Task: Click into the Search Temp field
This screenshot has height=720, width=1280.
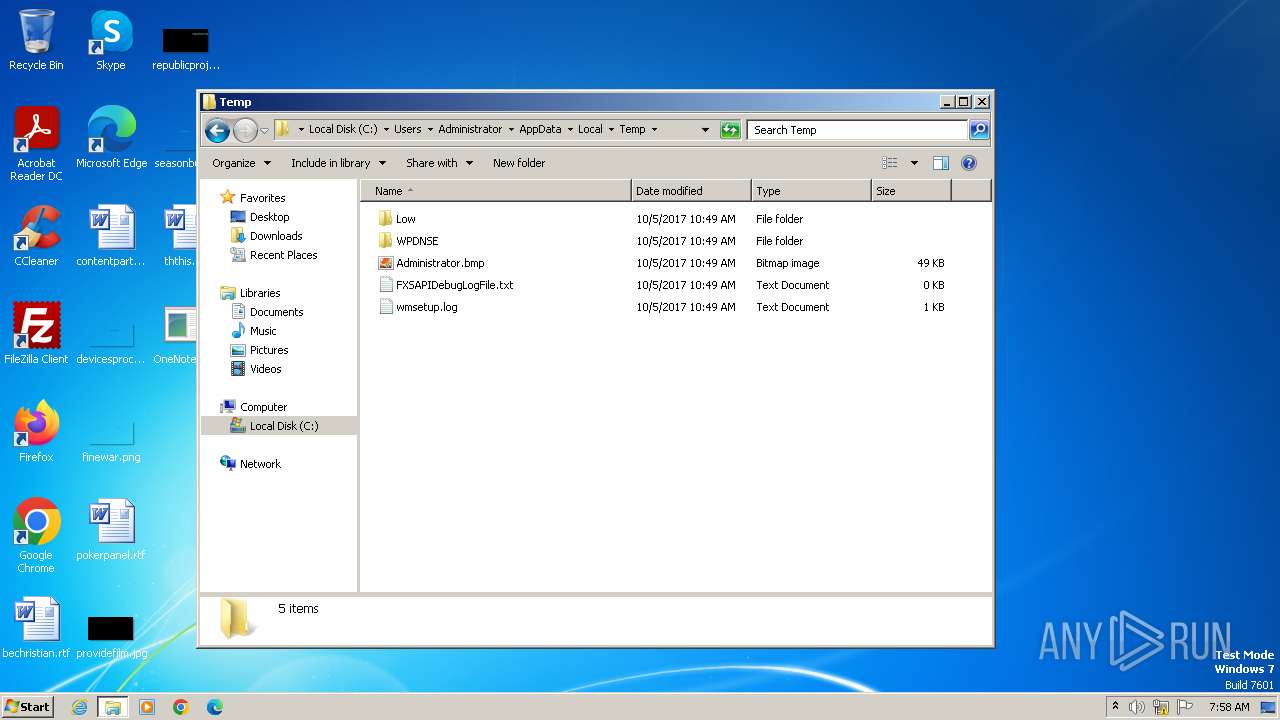Action: (x=857, y=130)
